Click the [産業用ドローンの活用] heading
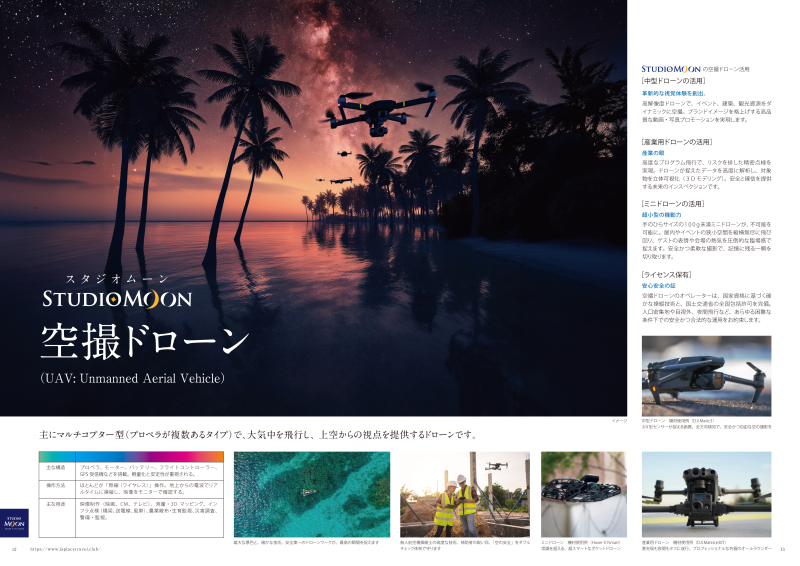This screenshot has height=566, width=800. [677, 142]
